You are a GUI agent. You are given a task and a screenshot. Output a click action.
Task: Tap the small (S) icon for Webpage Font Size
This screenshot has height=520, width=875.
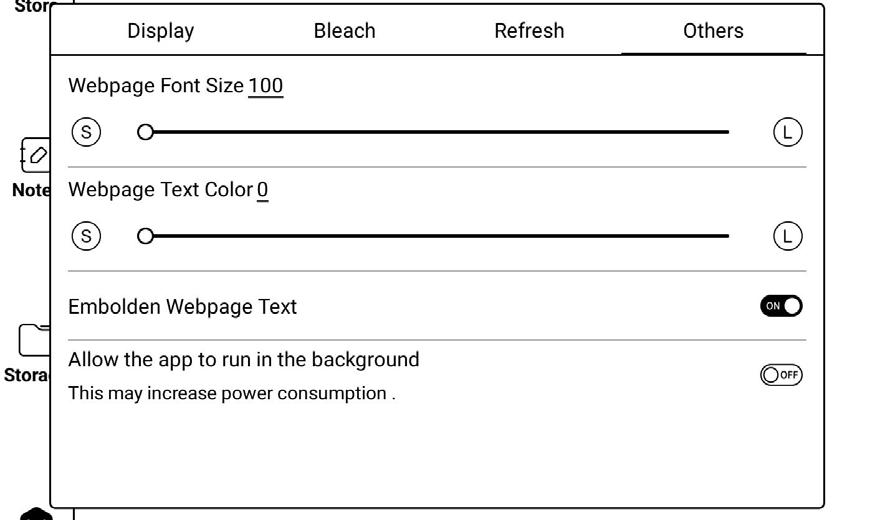(87, 131)
